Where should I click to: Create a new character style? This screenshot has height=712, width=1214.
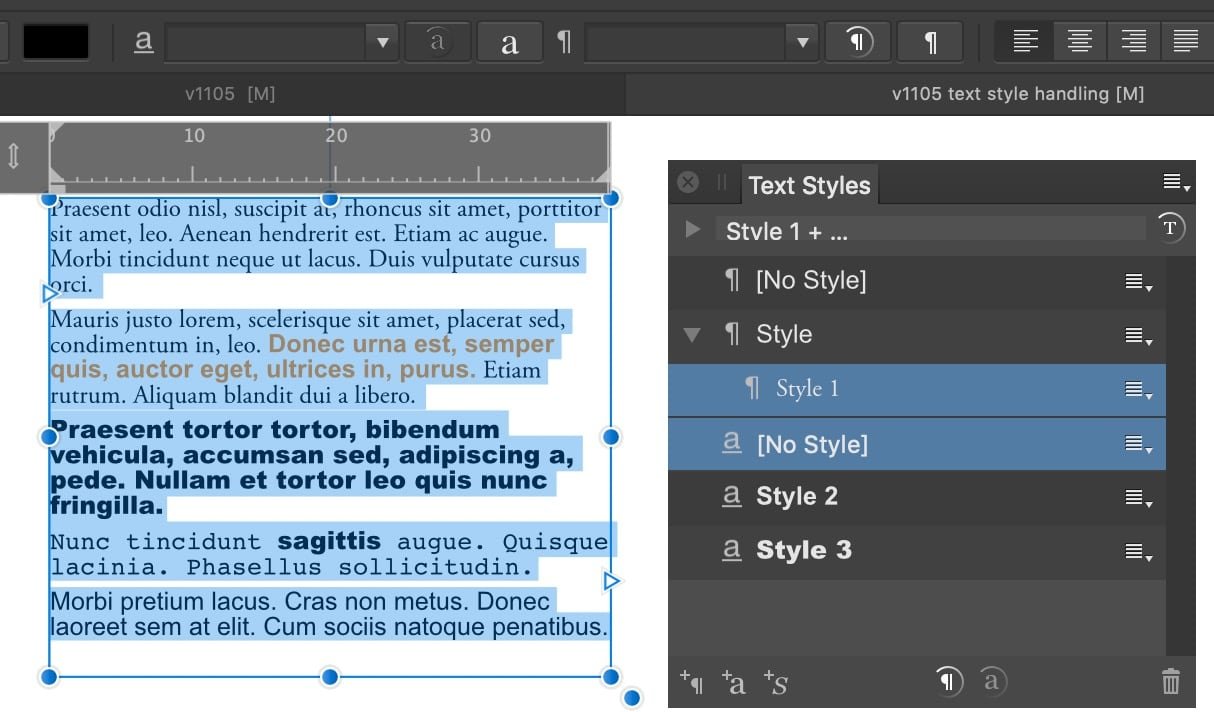coord(735,683)
